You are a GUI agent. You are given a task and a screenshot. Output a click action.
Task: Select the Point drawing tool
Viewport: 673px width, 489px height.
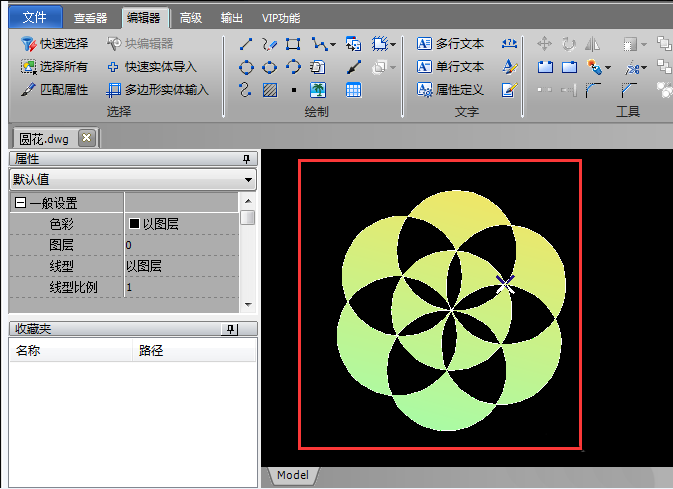tap(294, 90)
